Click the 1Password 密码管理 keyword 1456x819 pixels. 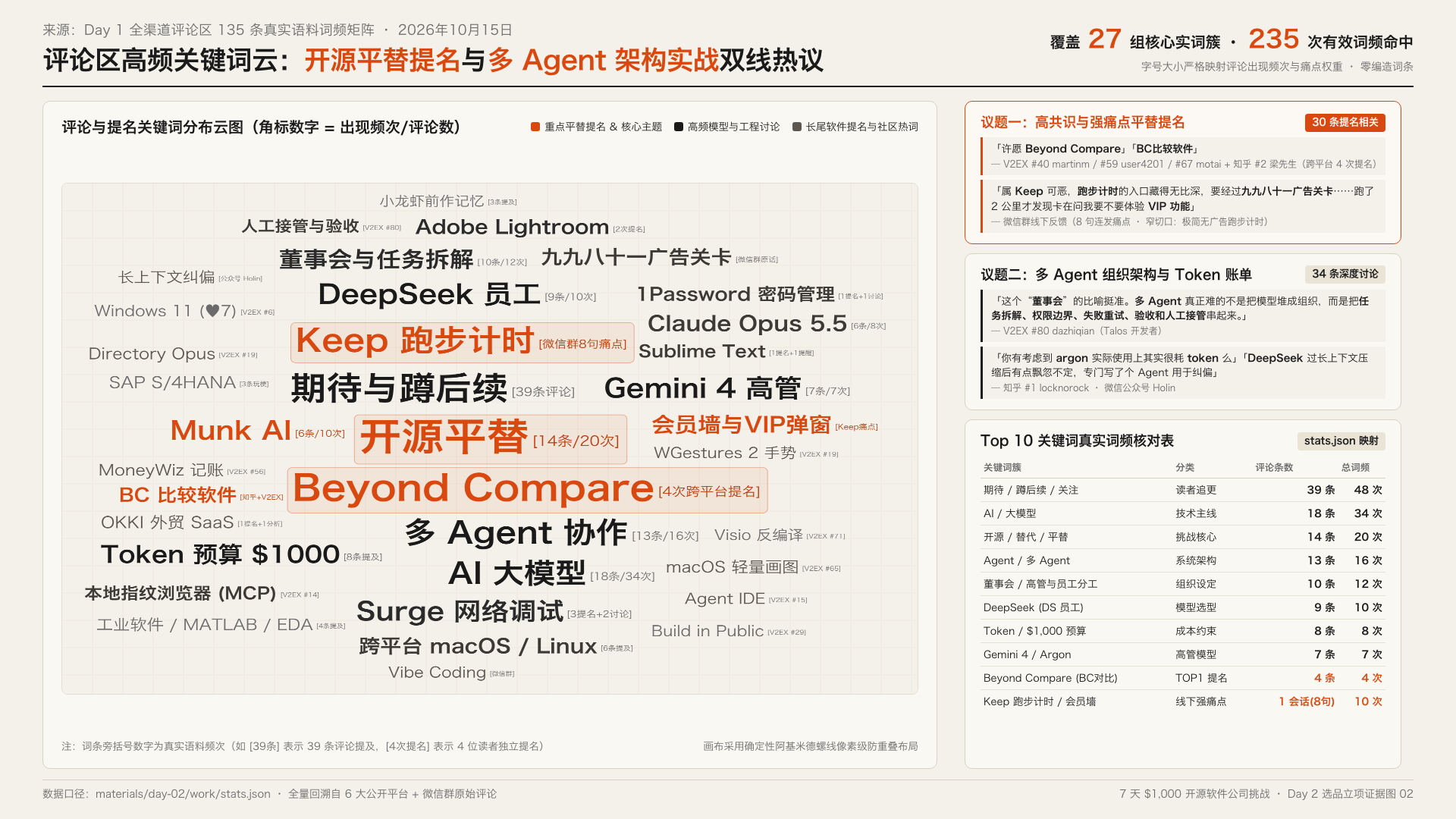pyautogui.click(x=736, y=294)
